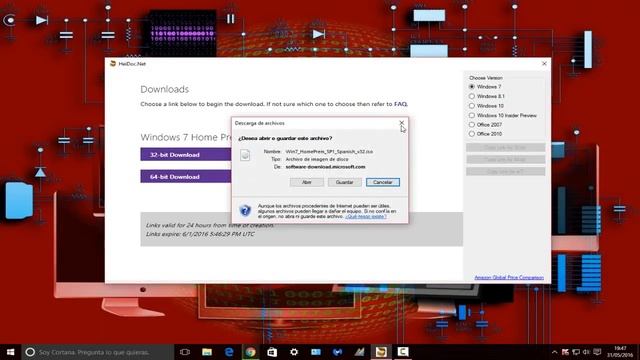Click the volume speaker tray icon
This screenshot has width=640, height=360.
[x=587, y=352]
